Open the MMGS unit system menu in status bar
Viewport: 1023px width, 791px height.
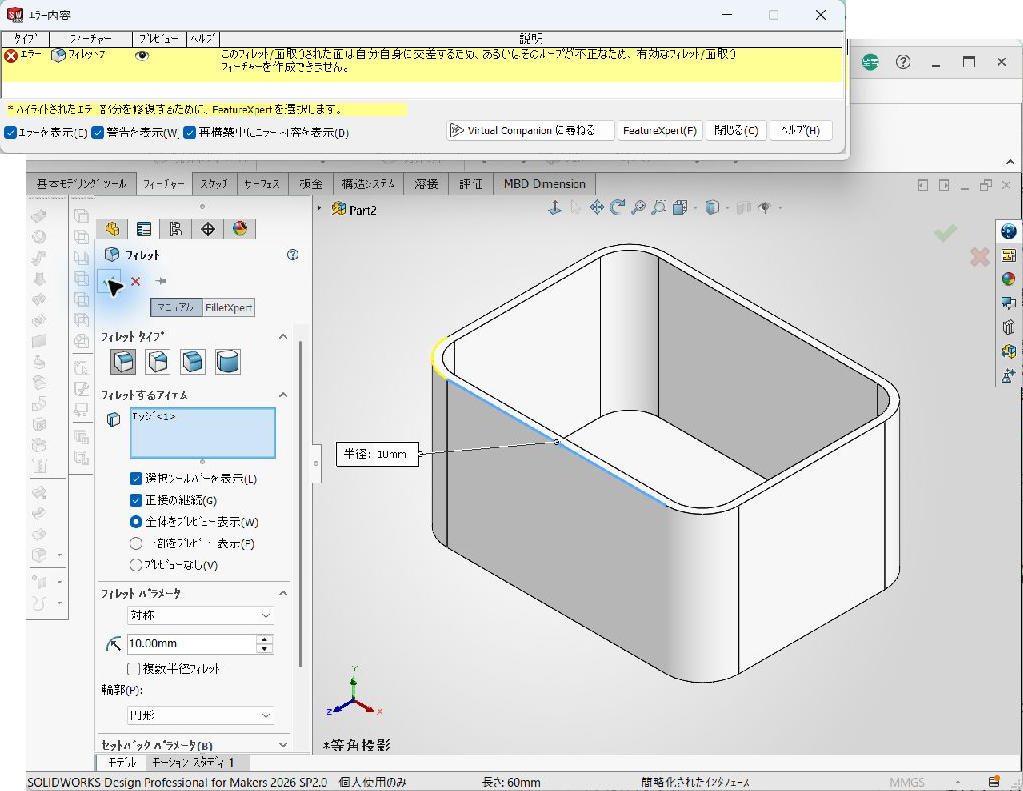[907, 782]
